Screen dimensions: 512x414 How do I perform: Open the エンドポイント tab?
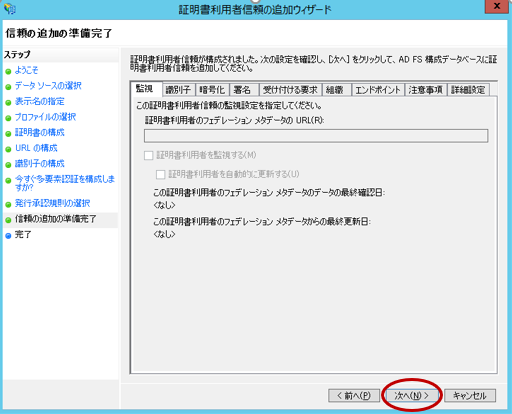pyautogui.click(x=378, y=90)
